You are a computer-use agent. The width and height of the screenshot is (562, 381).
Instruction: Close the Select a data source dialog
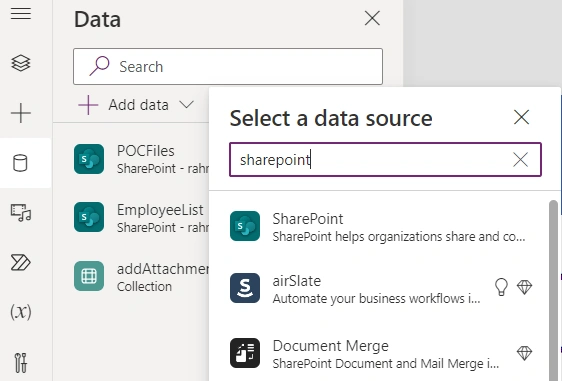tap(521, 117)
